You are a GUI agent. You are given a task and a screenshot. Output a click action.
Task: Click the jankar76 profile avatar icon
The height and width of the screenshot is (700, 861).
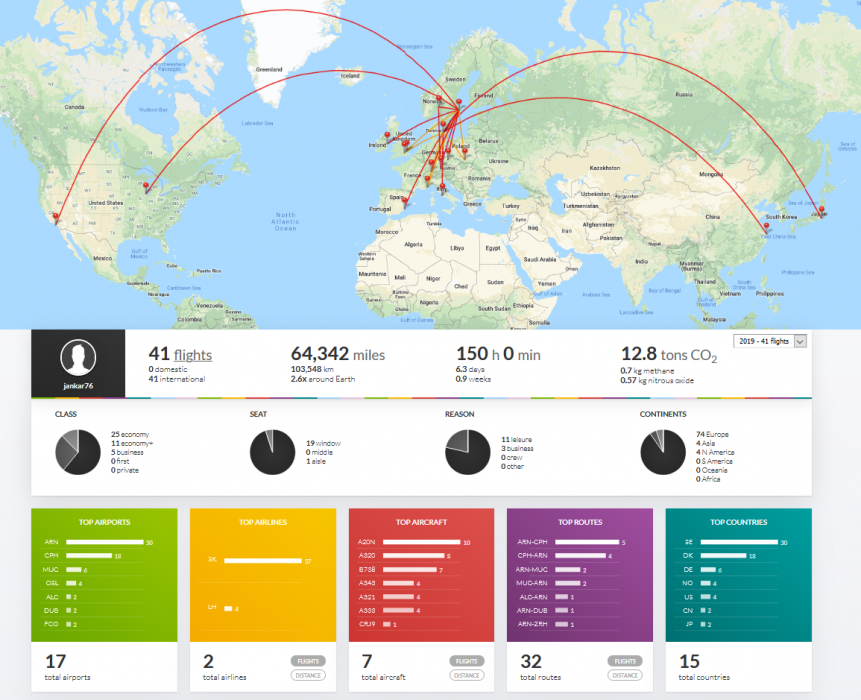click(x=78, y=357)
